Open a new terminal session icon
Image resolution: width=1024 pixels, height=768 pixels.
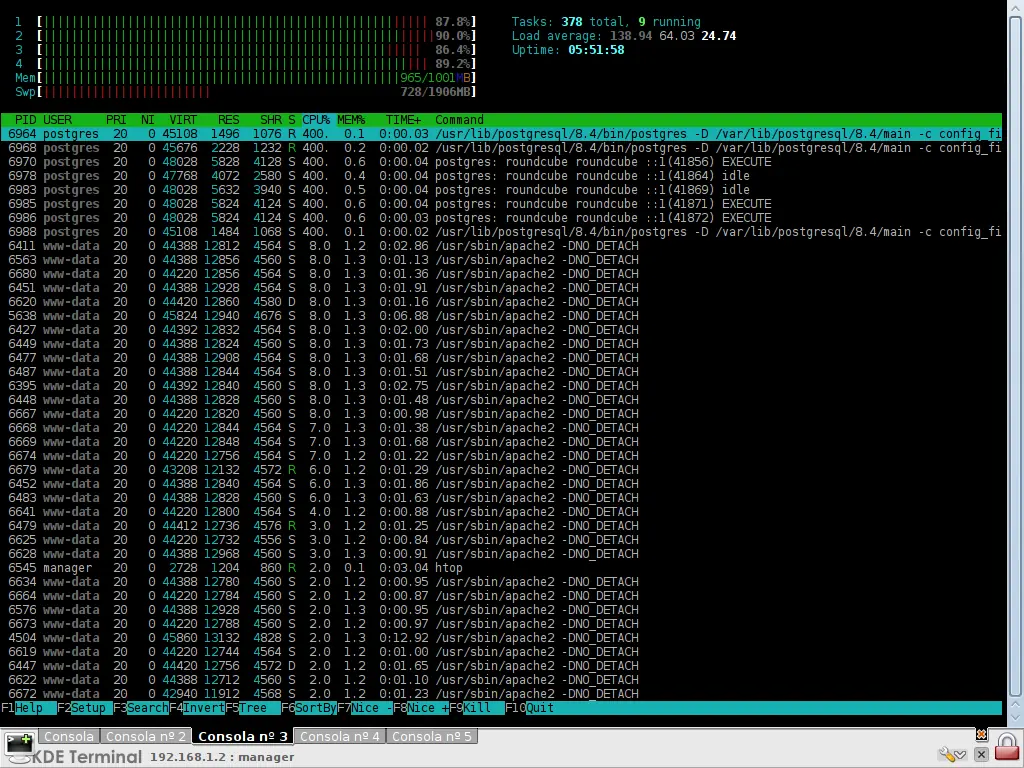point(18,743)
